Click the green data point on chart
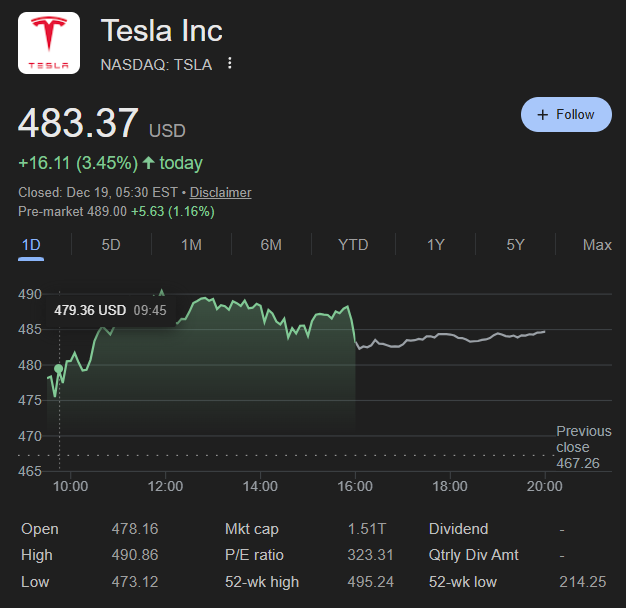Image resolution: width=626 pixels, height=608 pixels. (59, 369)
